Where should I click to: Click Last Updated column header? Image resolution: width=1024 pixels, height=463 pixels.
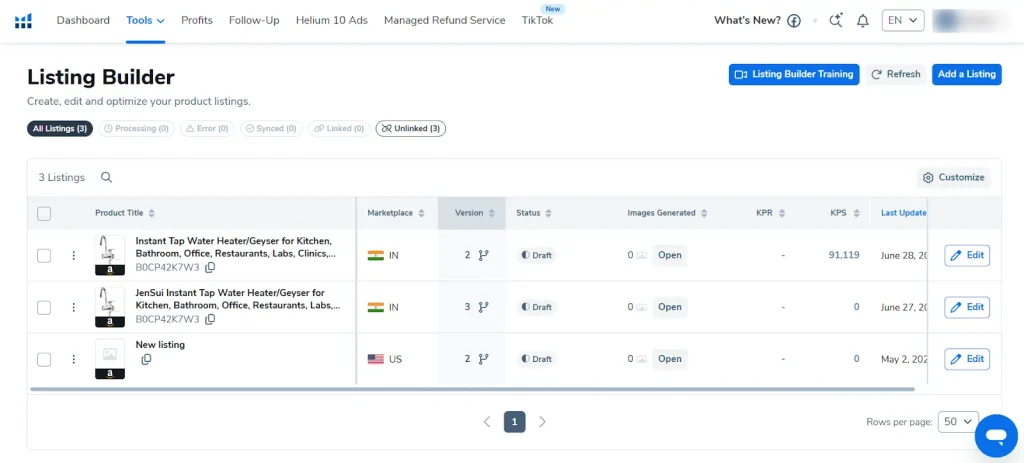click(904, 213)
